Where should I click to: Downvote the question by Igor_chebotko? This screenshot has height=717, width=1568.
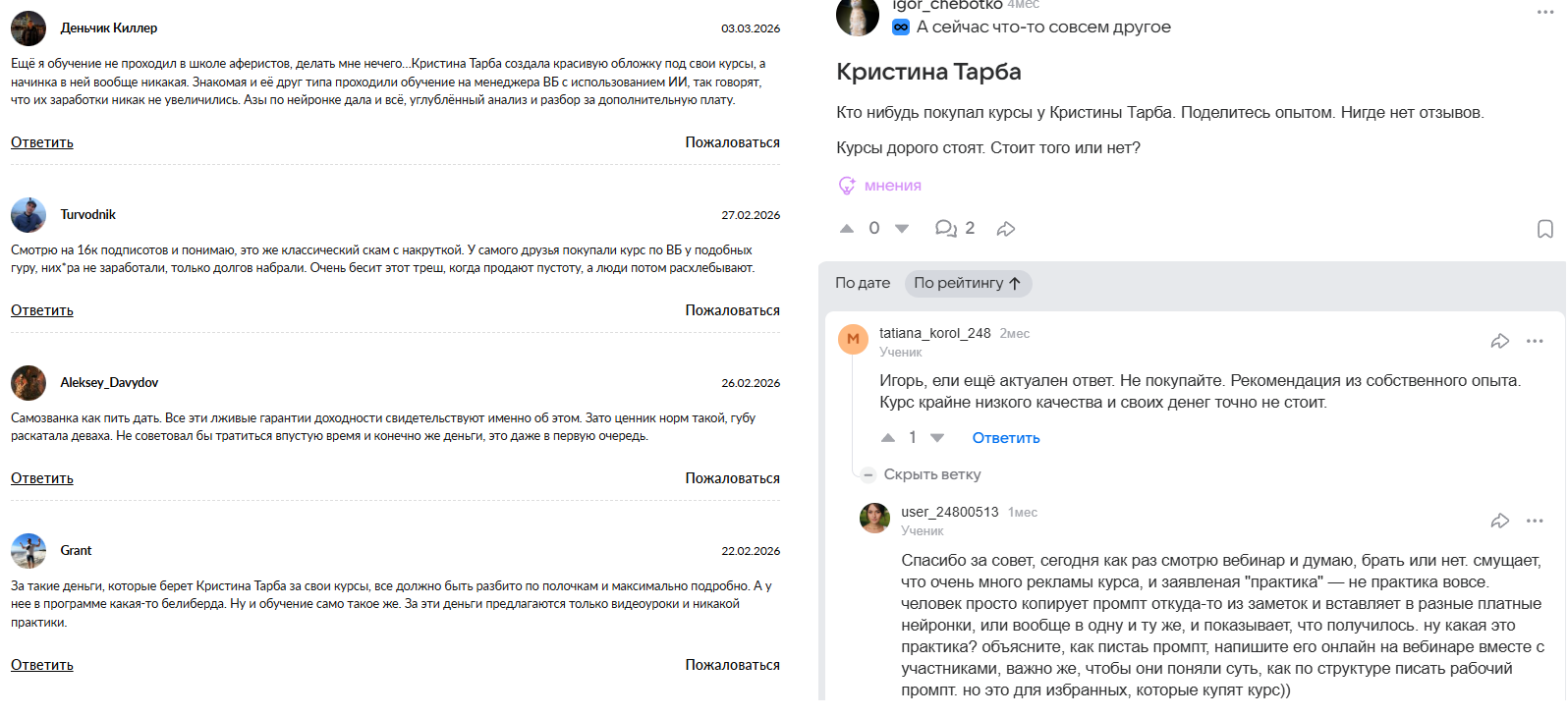pyautogui.click(x=901, y=227)
